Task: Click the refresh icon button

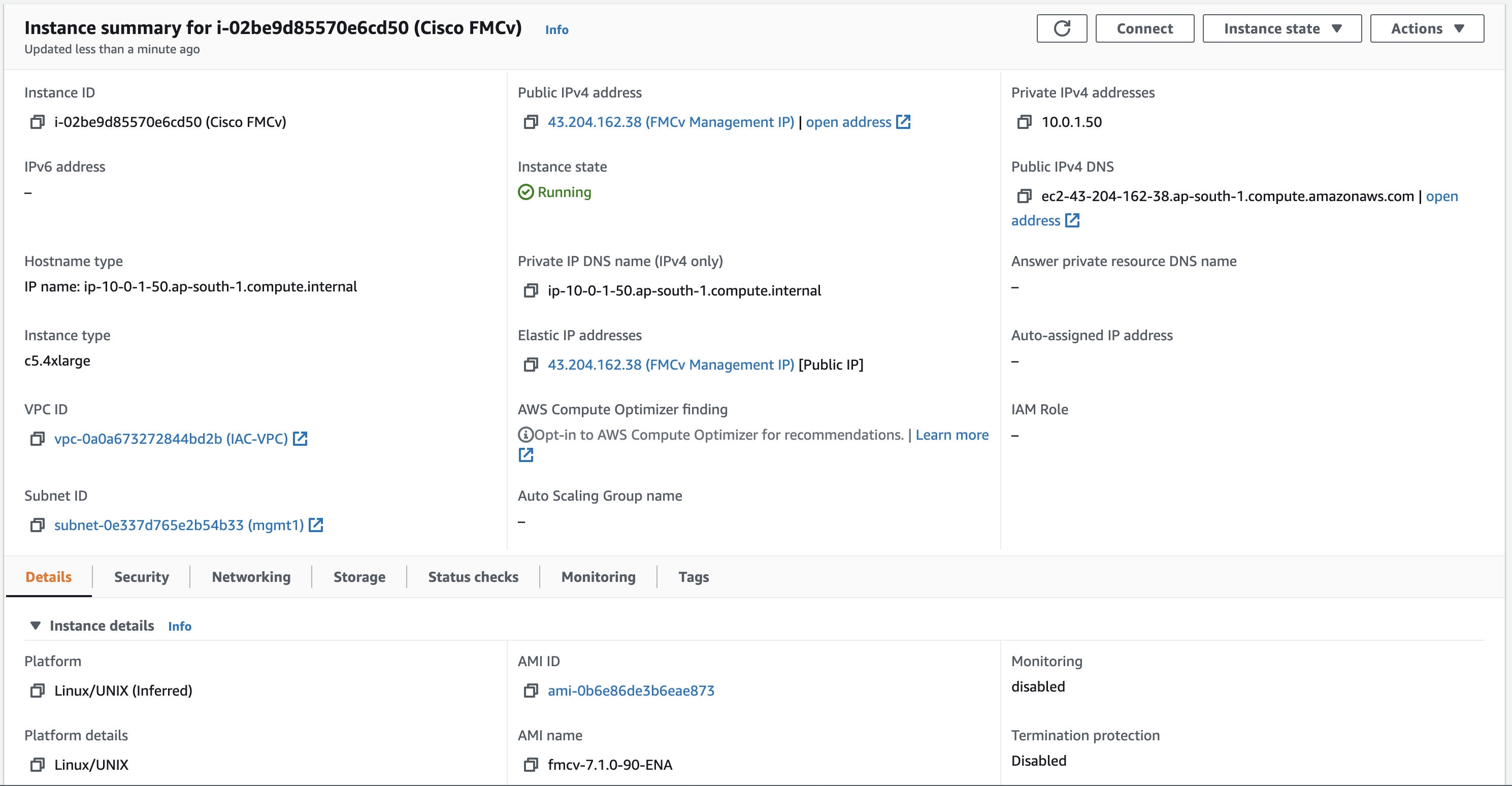Action: point(1061,28)
